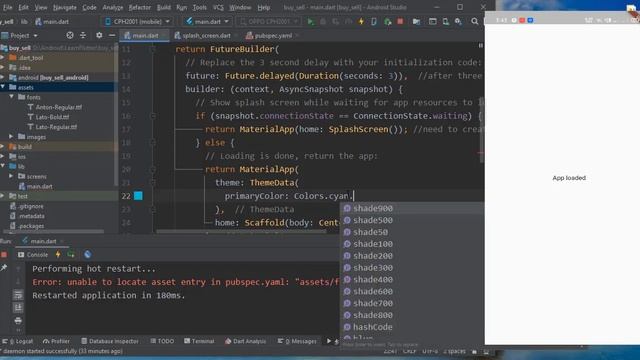Viewport: 640px width, 360px height.
Task: Choose hashCode from completion popup
Action: (x=412, y=327)
